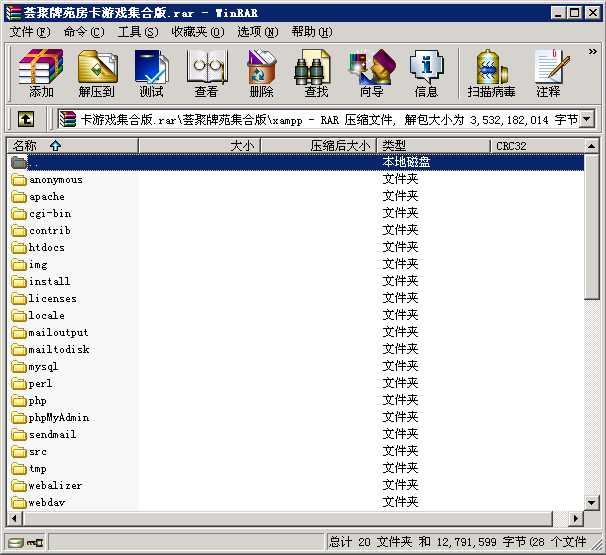Select the locale folder row

(296, 316)
